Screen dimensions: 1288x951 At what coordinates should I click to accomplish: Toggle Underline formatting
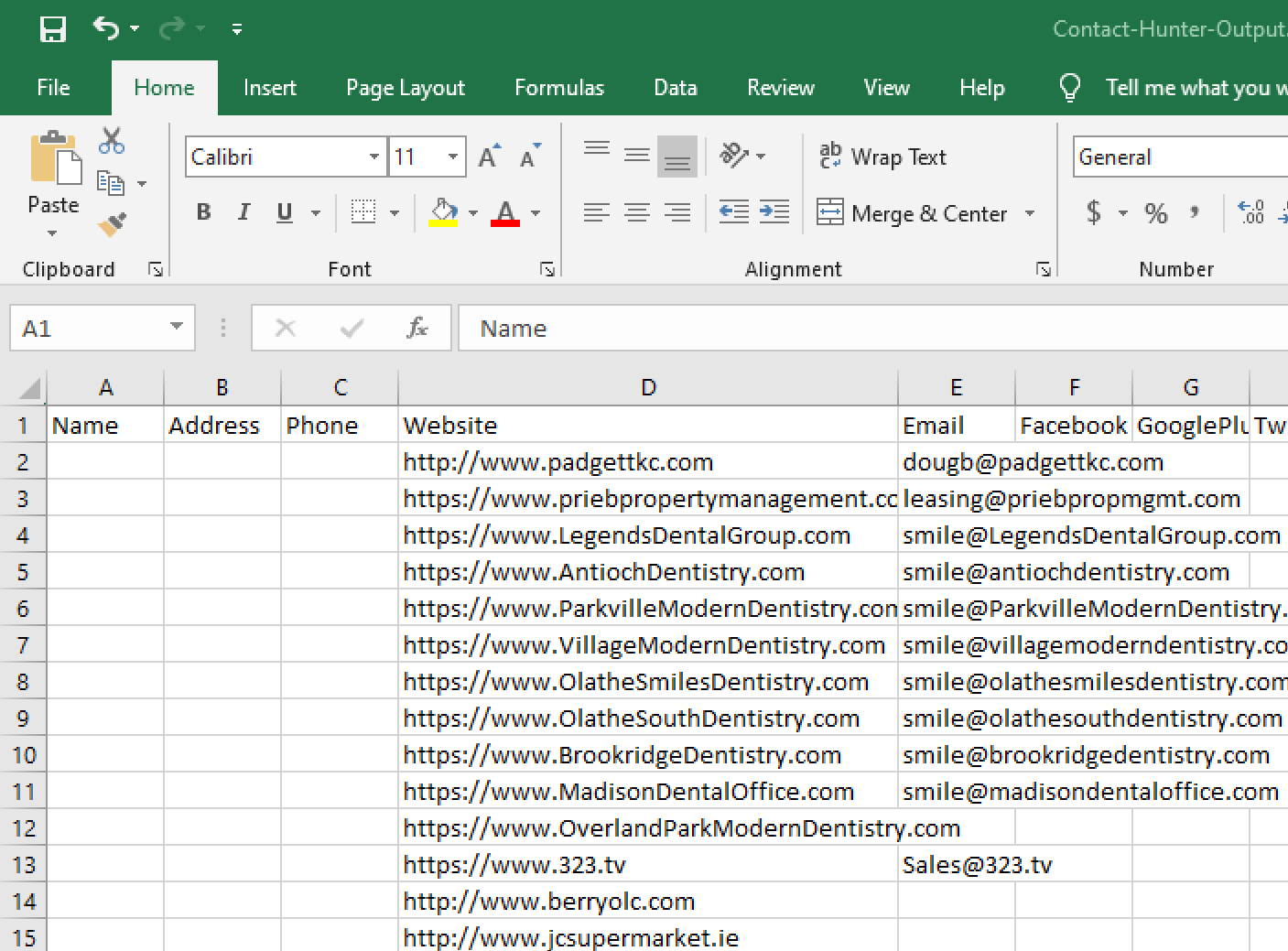(x=285, y=212)
